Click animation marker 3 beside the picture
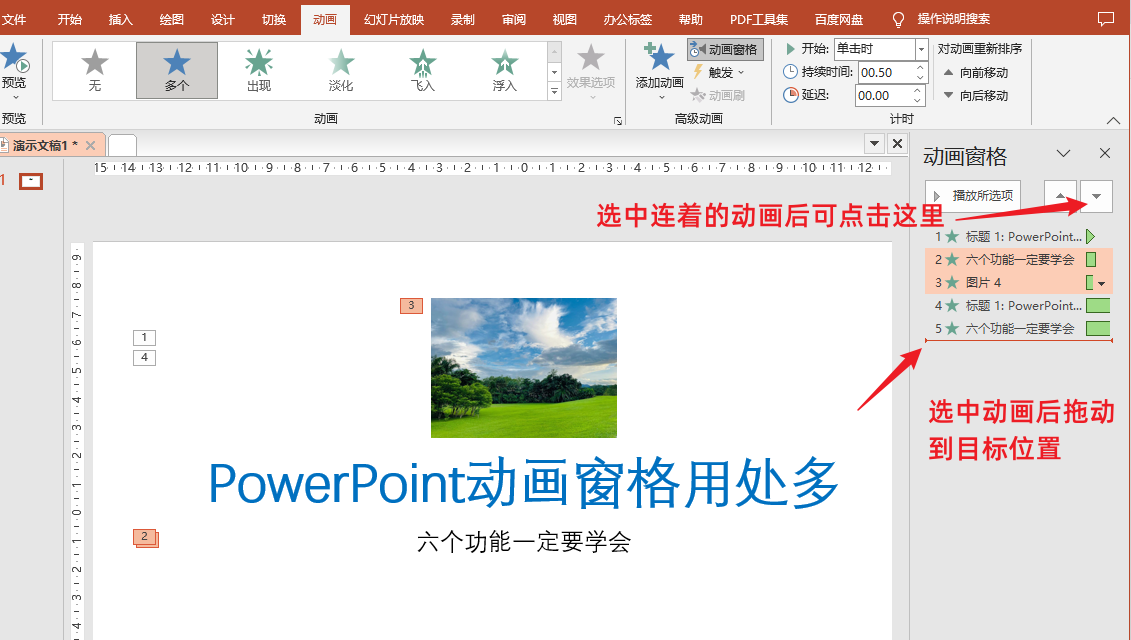Screen dimensions: 1131x640 (x=411, y=306)
